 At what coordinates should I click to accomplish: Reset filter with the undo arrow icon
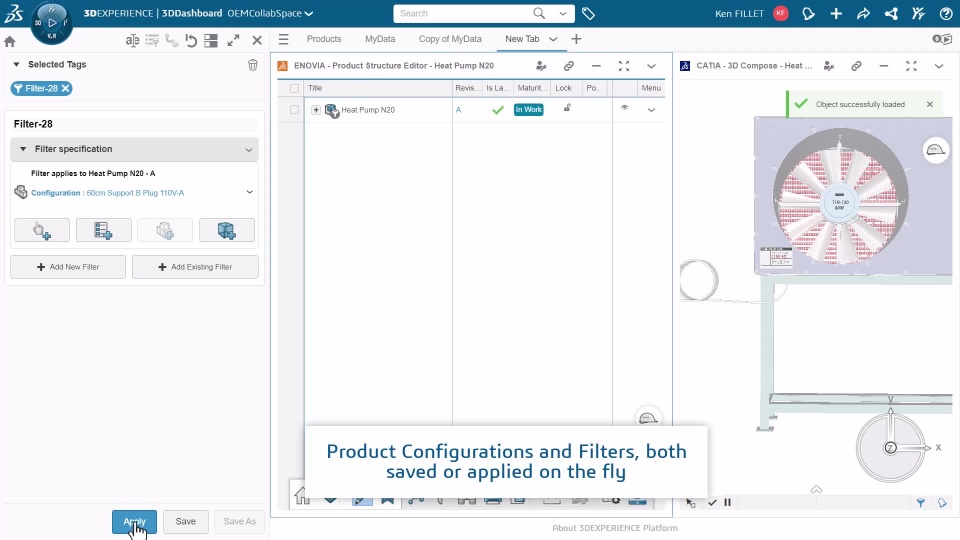click(192, 41)
